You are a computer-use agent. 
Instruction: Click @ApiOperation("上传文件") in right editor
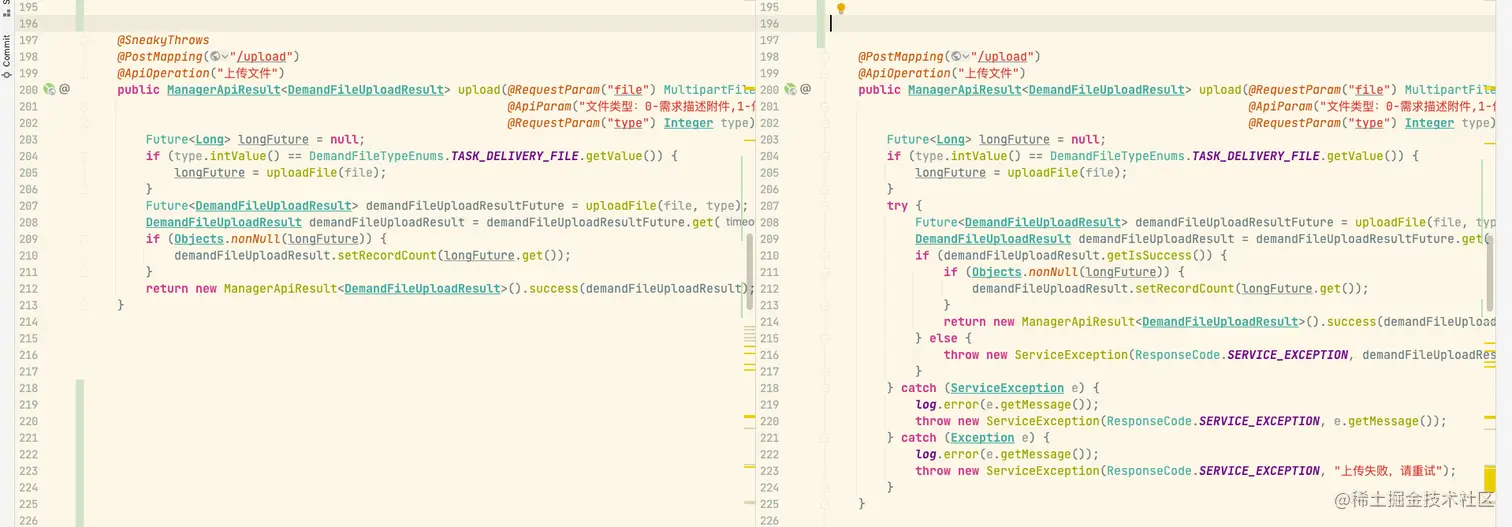(x=942, y=73)
